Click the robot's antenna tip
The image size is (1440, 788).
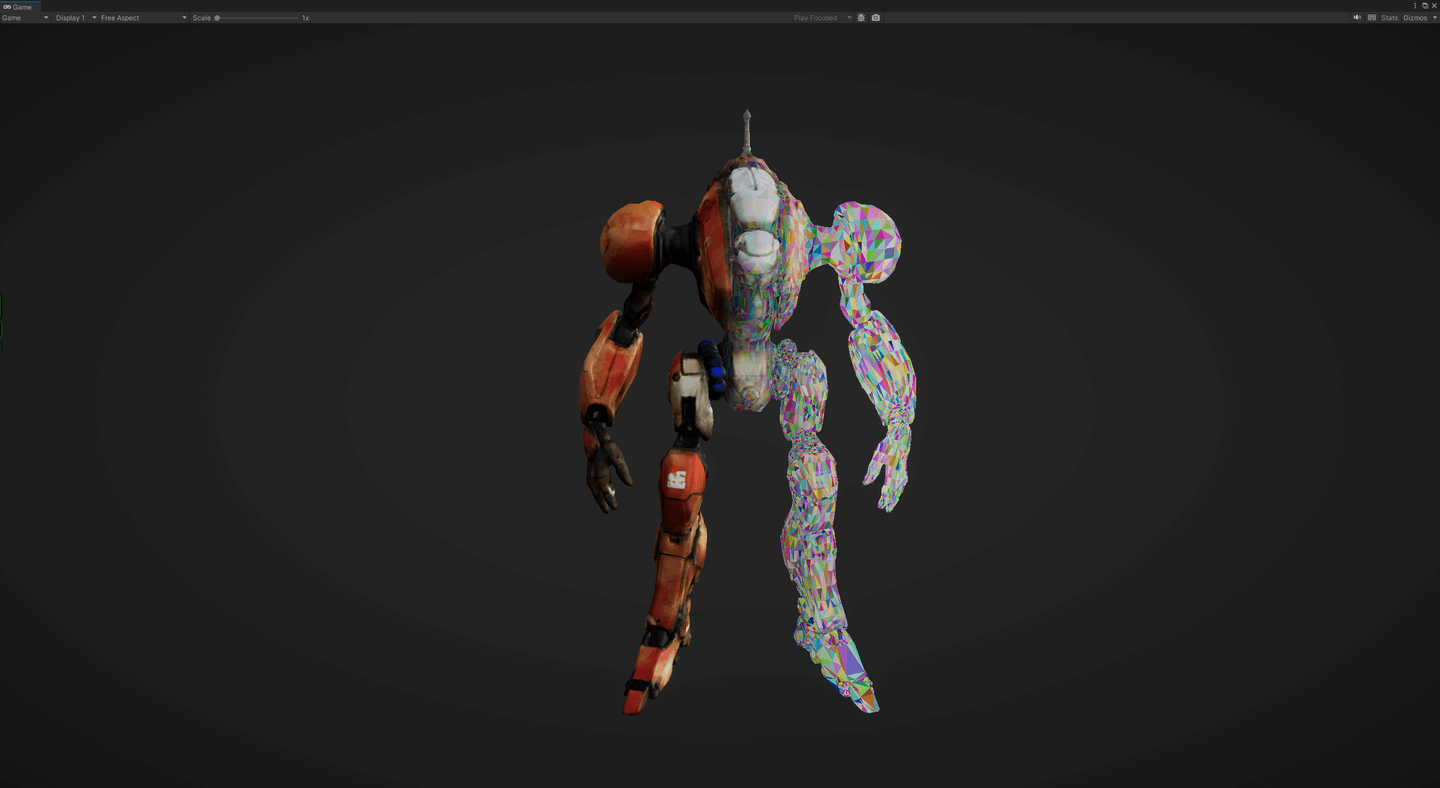pyautogui.click(x=746, y=114)
